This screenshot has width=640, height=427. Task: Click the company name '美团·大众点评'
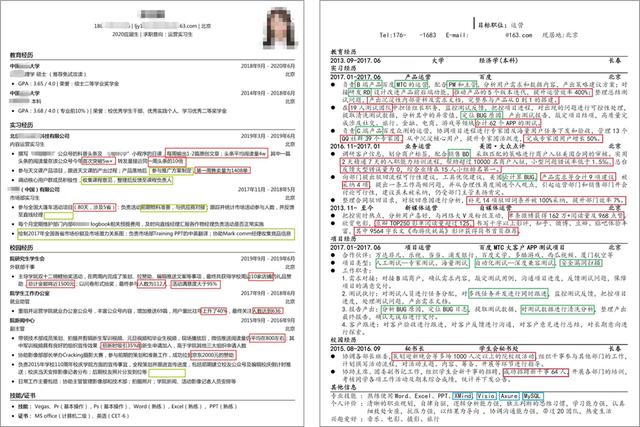coord(501,146)
